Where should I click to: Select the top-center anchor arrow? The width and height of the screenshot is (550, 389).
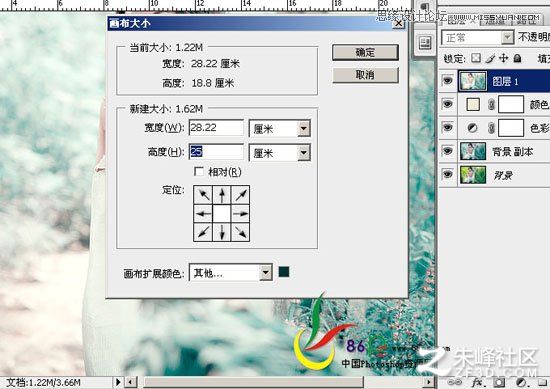pos(222,195)
